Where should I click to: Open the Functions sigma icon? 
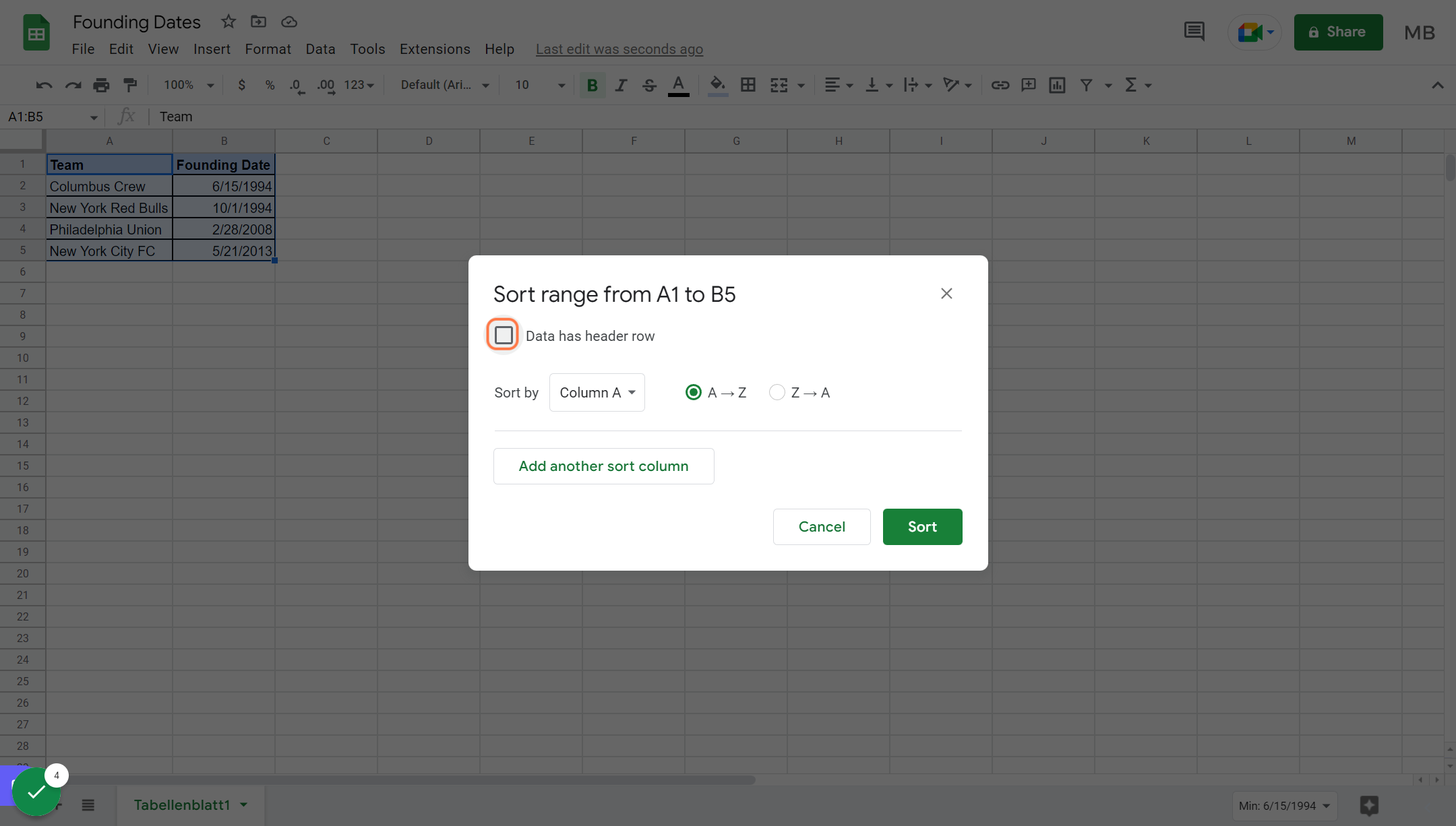pos(1131,85)
